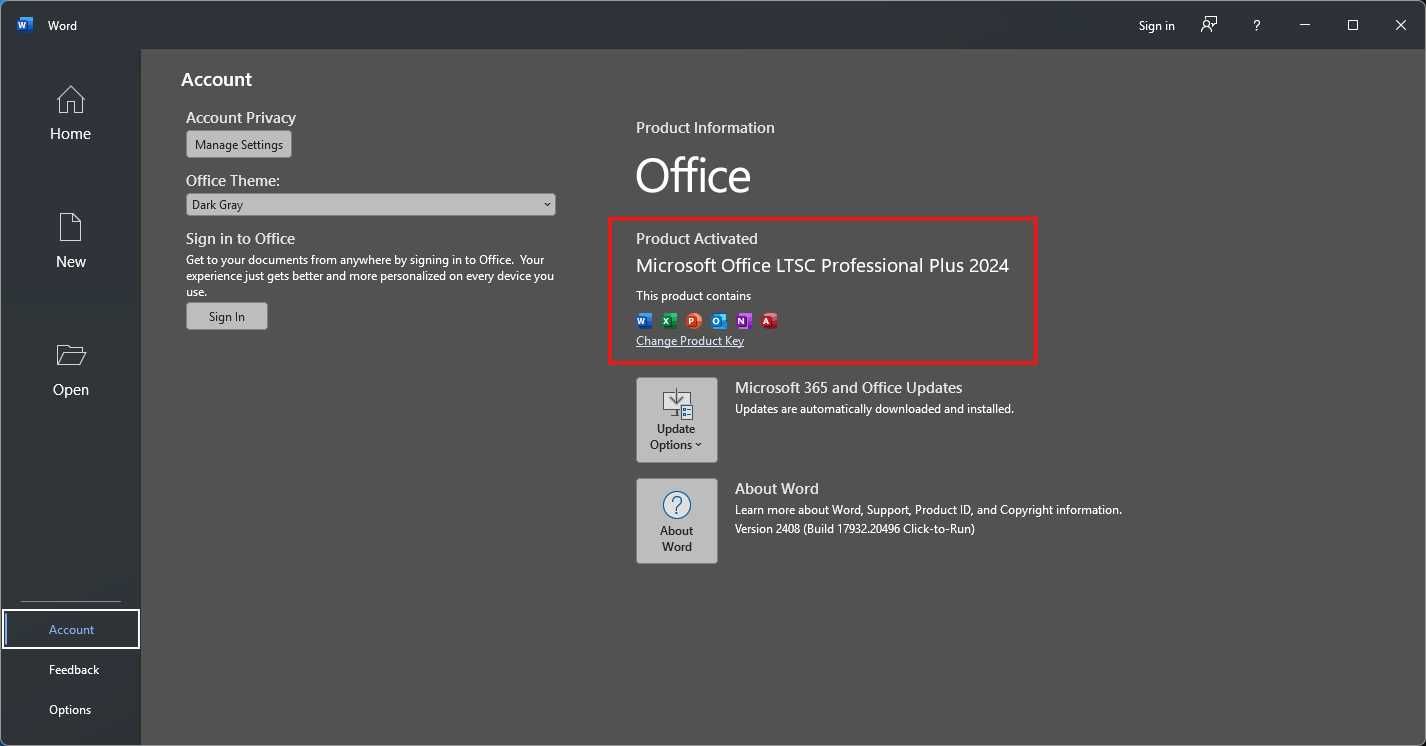Close the Word window
The height and width of the screenshot is (746, 1426).
[x=1401, y=25]
